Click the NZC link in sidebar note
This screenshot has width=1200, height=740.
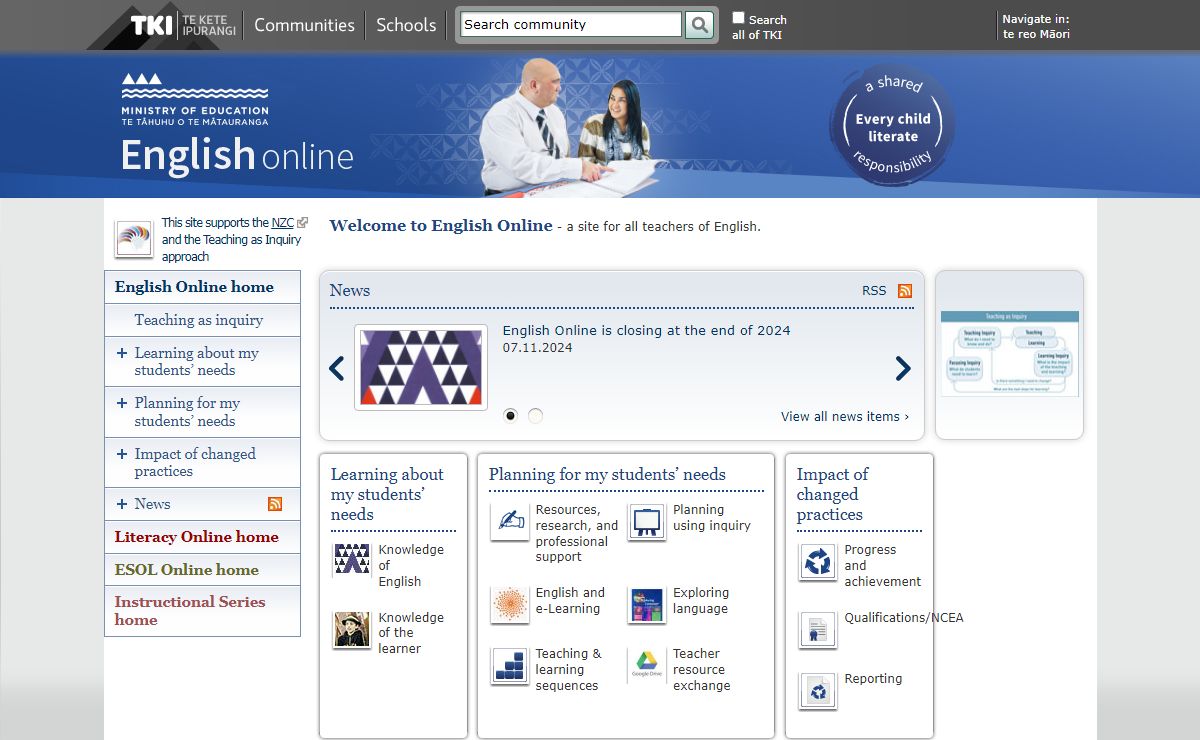283,223
